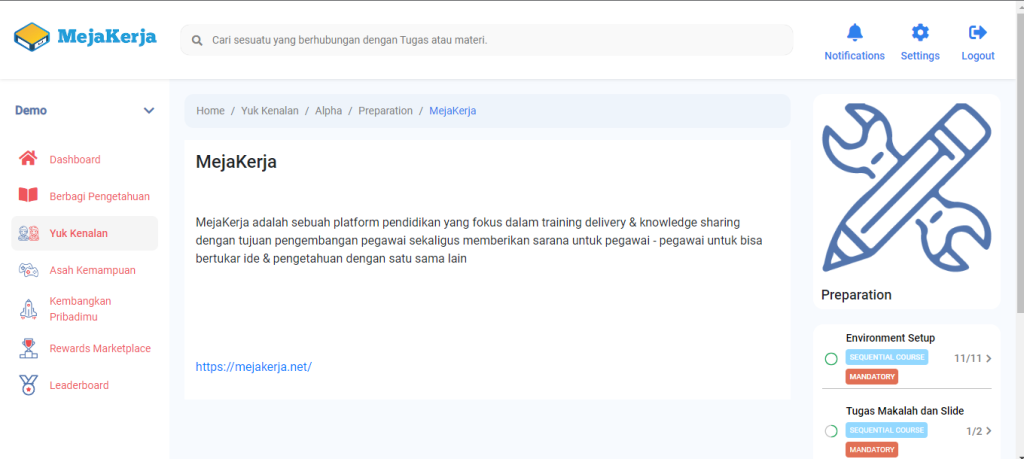The height and width of the screenshot is (459, 1024).
Task: Click the Preparation wrench and pencil image
Action: point(907,189)
